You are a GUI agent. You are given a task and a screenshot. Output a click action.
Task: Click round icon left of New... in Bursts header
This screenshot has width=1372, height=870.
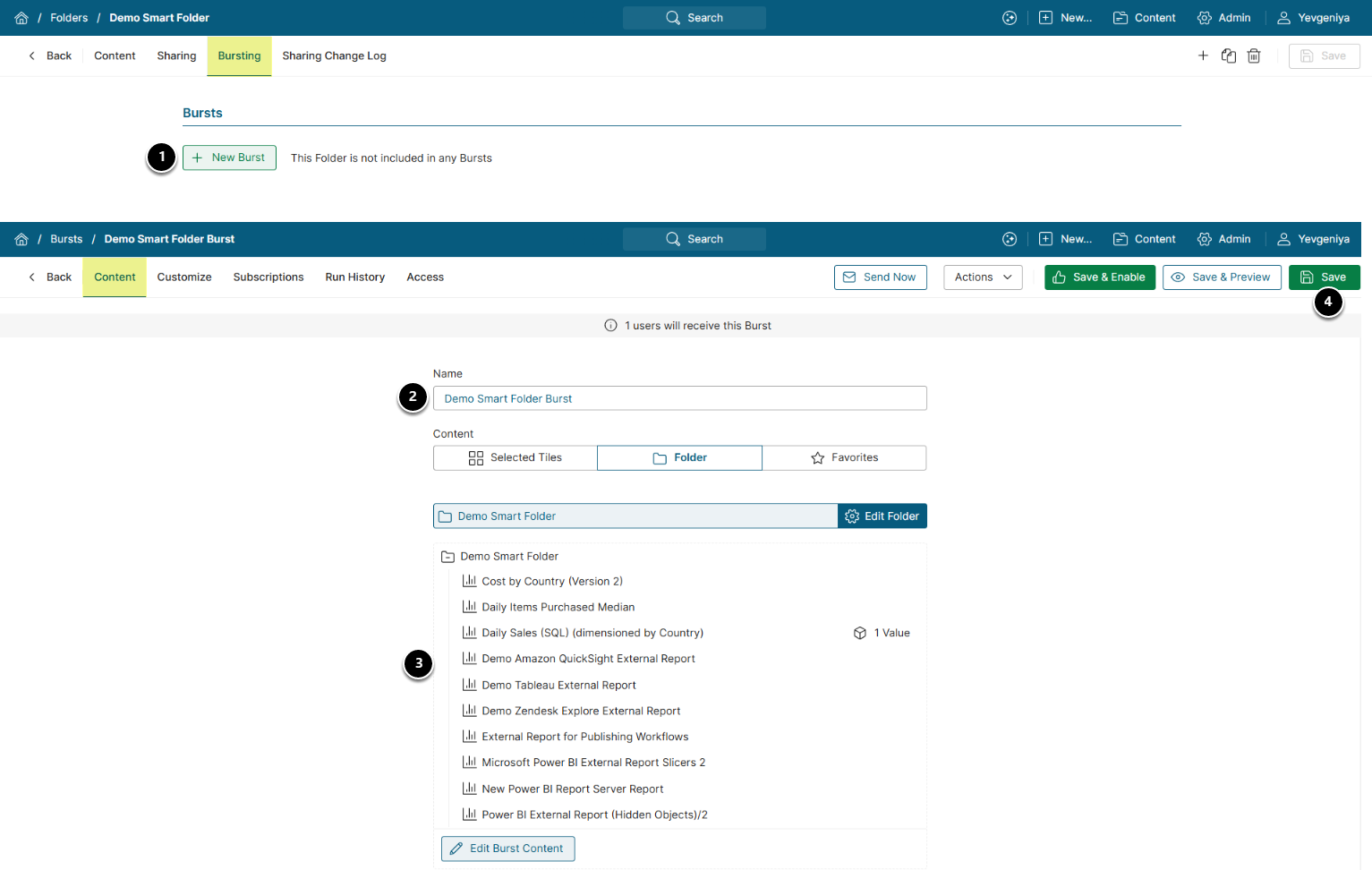click(1010, 239)
